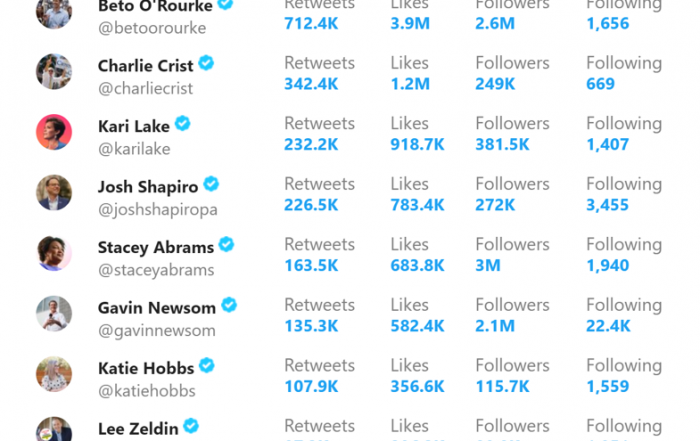Click the @karilake handle
The image size is (700, 441).
[x=134, y=149]
